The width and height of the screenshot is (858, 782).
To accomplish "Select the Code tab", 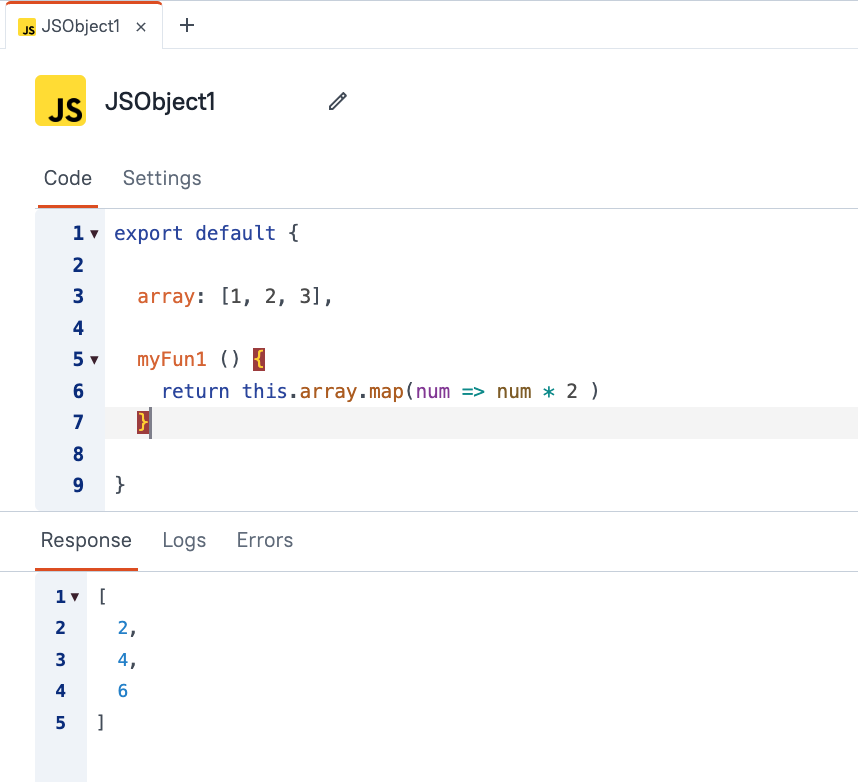I will coord(68,178).
